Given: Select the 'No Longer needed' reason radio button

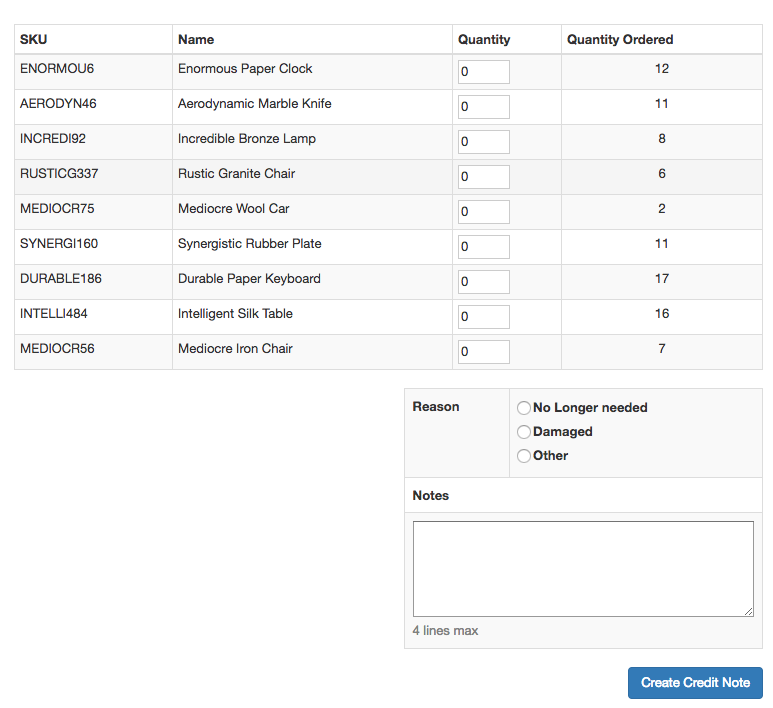Looking at the screenshot, I should (524, 408).
